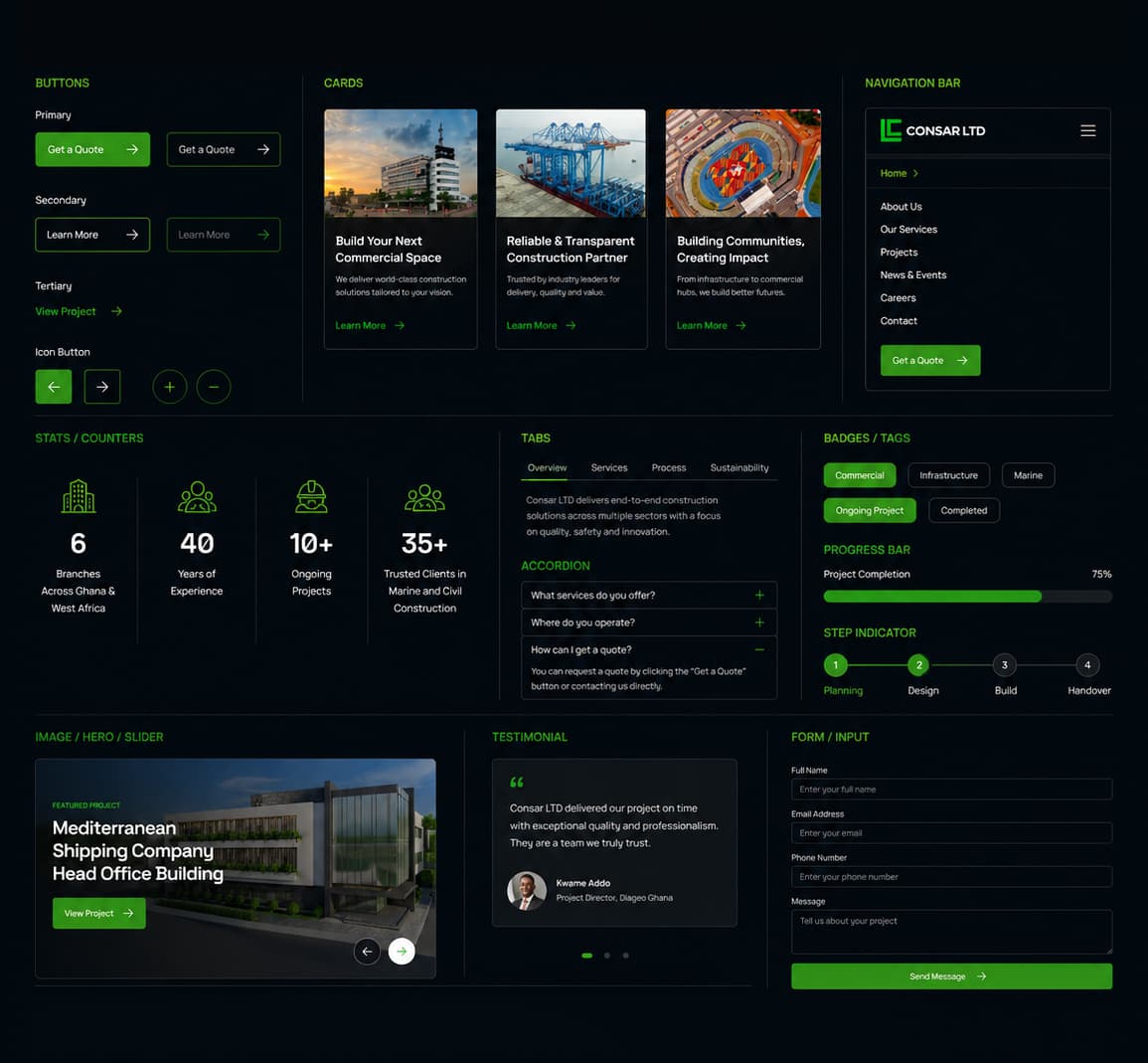This screenshot has height=1063, width=1148.
Task: Open Careers in navigation menu
Action: (x=898, y=298)
